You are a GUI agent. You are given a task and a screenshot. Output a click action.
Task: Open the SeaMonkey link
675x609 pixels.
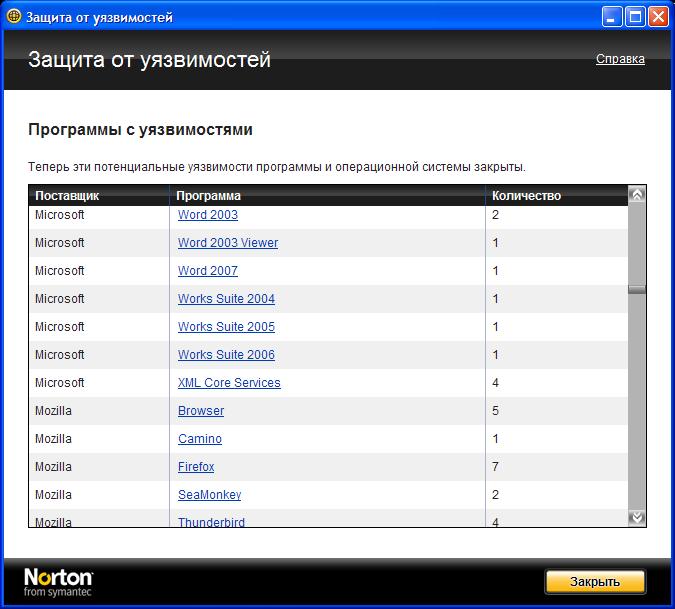(210, 495)
